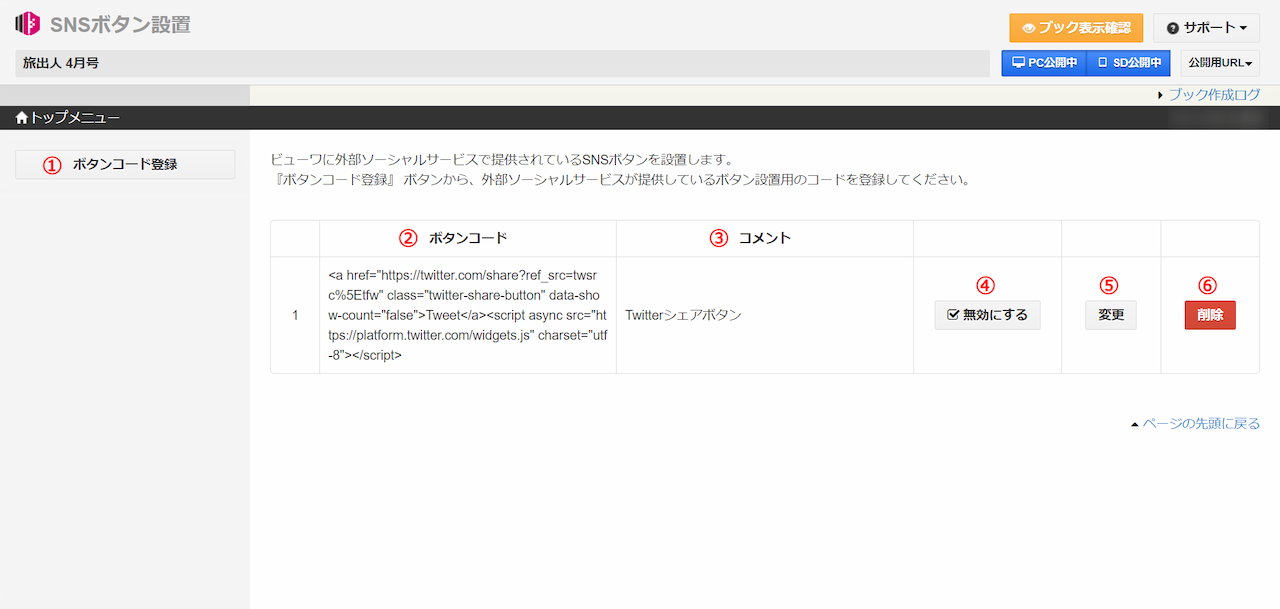Screen dimensions: 1280x609
Task: Expand the ブック作成ログ disclosure triangle
Action: (1160, 93)
